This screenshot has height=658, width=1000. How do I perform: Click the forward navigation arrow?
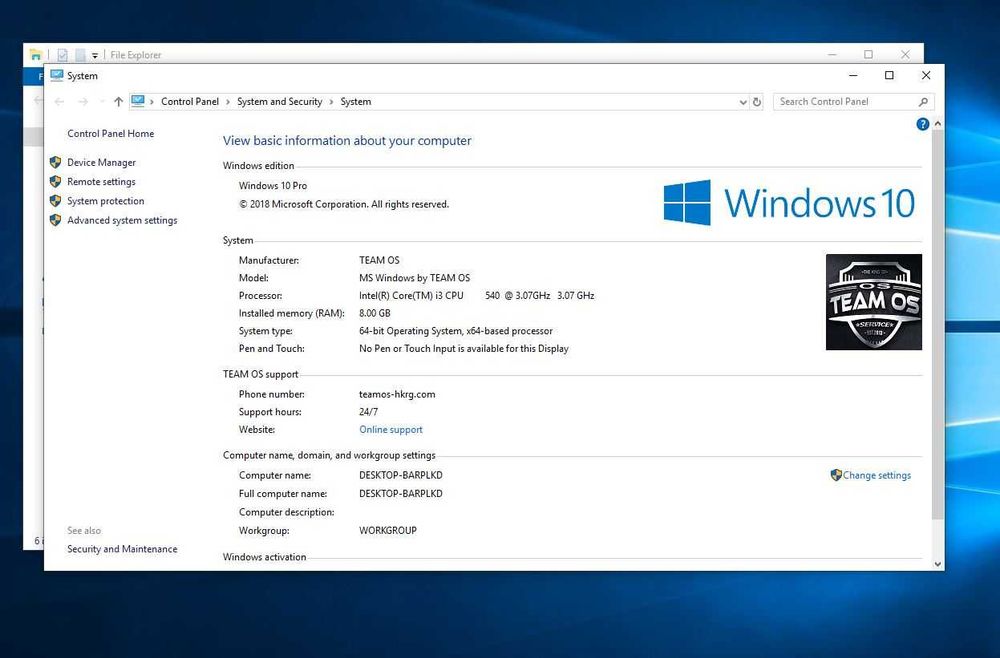(x=83, y=101)
